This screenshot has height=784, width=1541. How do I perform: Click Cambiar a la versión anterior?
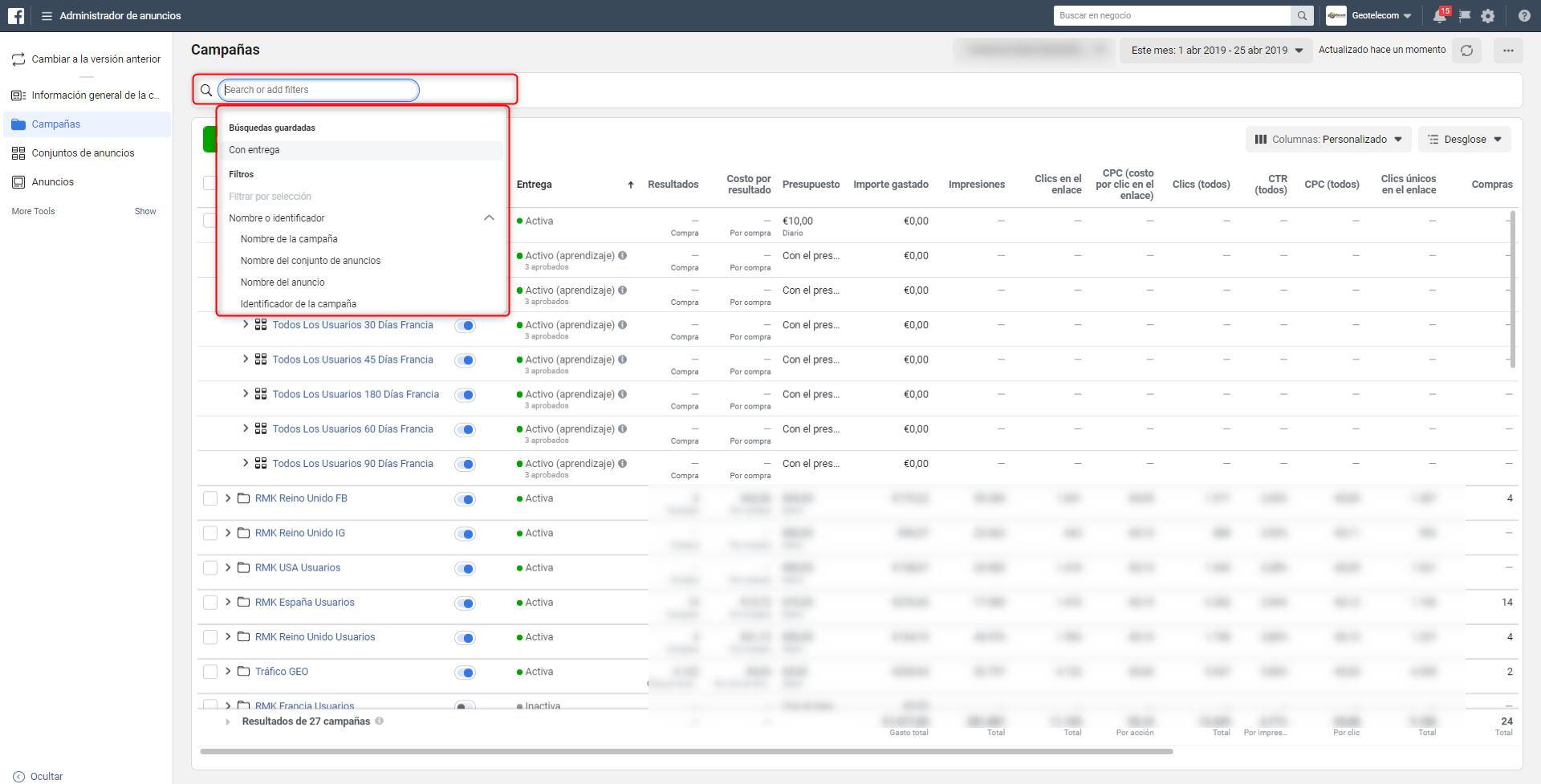87,59
